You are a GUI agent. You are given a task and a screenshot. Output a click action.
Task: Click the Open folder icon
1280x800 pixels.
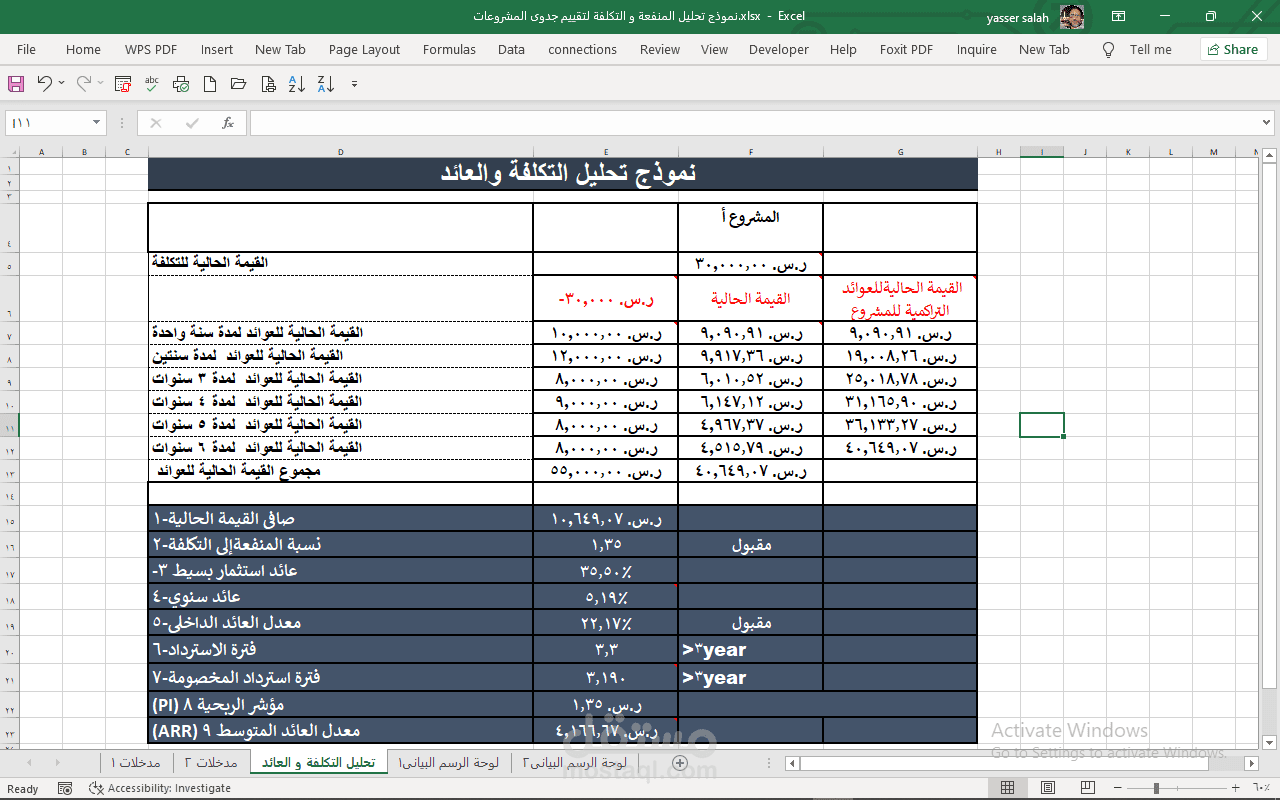[238, 84]
